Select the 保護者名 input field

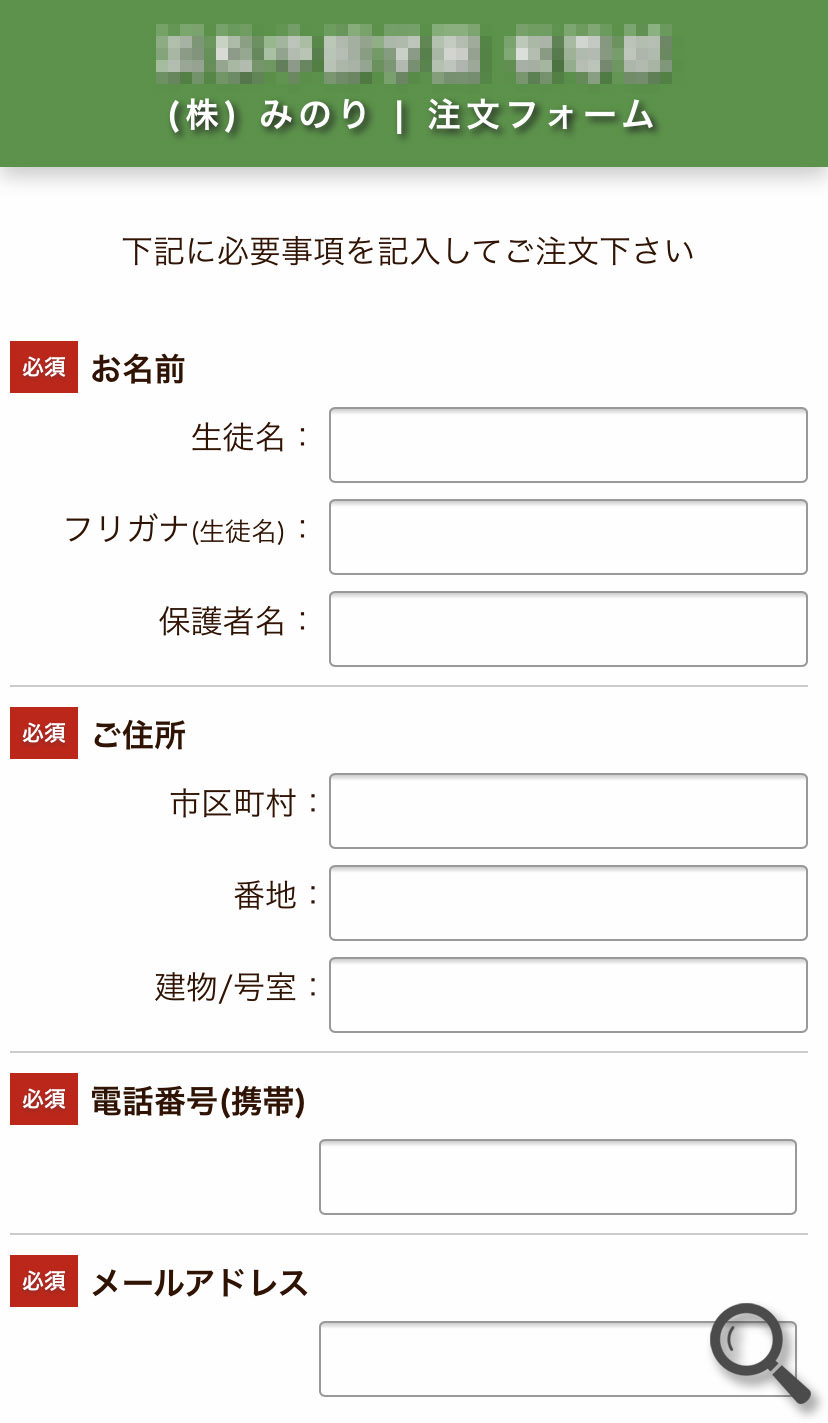coord(568,629)
